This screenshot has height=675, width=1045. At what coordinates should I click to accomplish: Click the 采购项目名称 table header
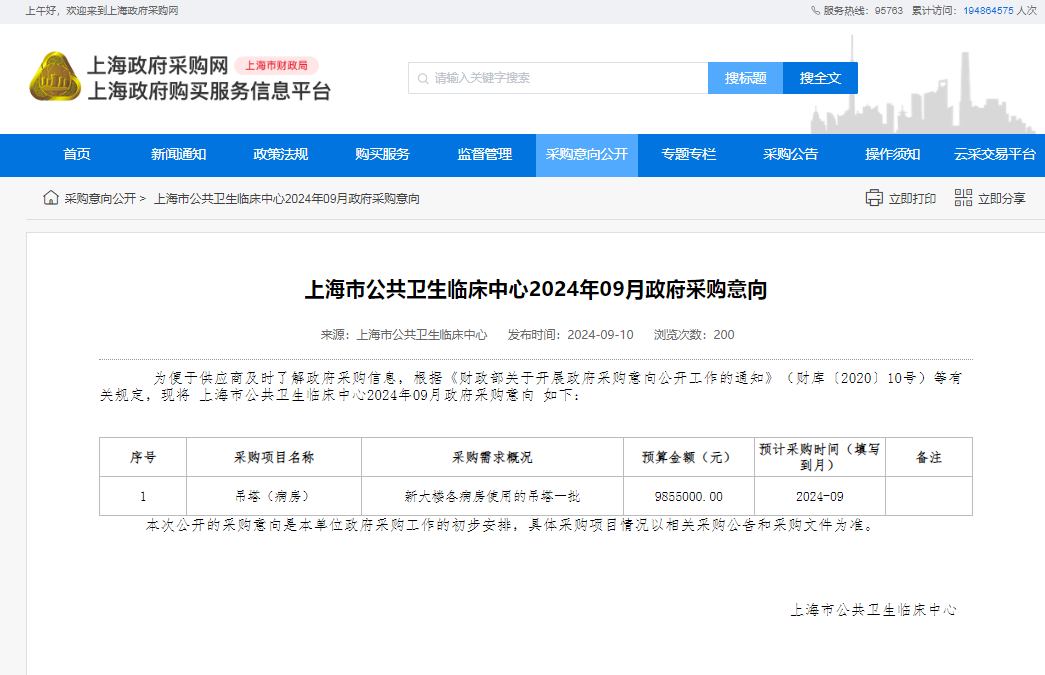pos(274,457)
